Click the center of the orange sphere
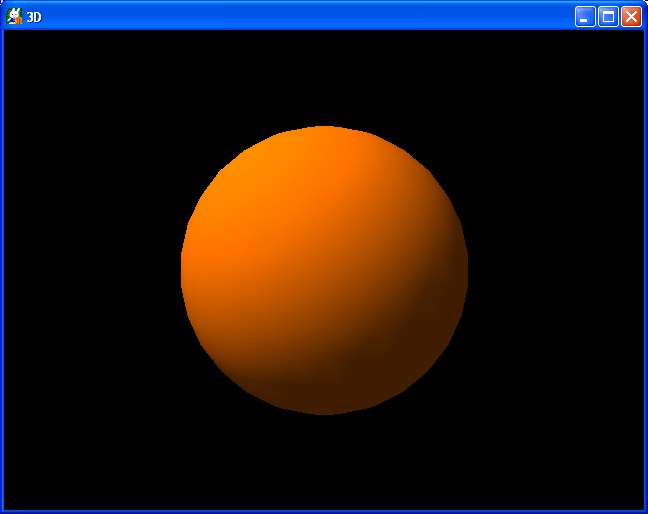 (x=324, y=270)
